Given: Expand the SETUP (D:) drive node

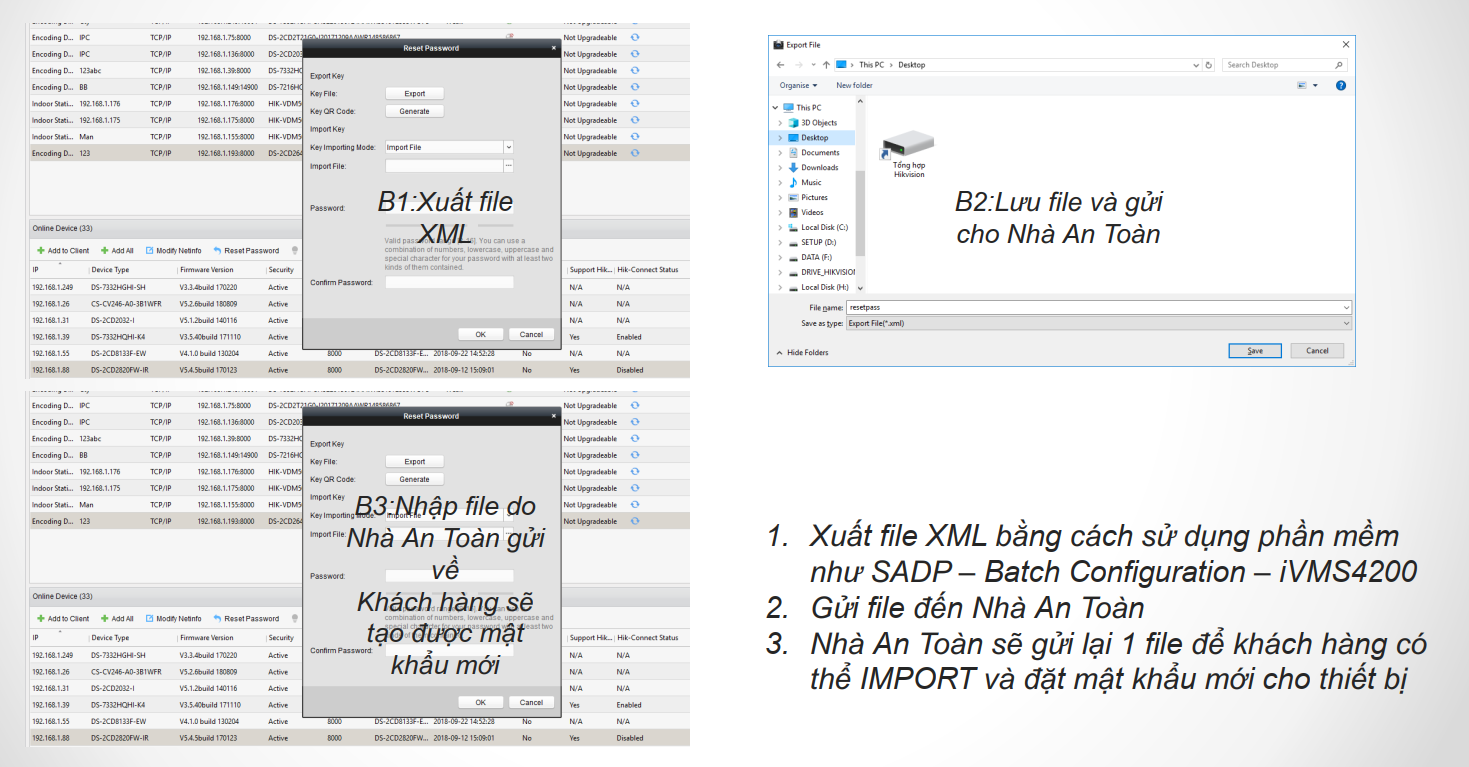Looking at the screenshot, I should pyautogui.click(x=781, y=243).
